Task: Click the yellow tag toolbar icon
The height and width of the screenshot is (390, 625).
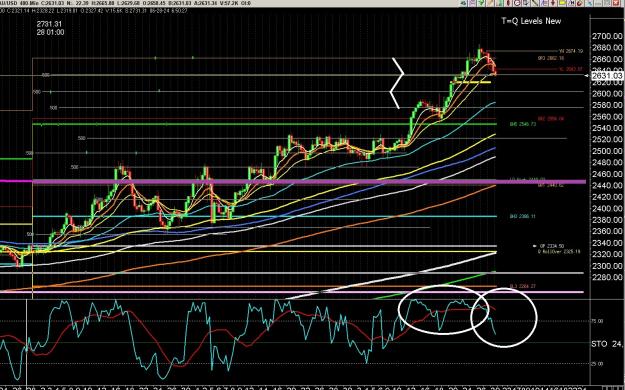Action: point(562,3)
